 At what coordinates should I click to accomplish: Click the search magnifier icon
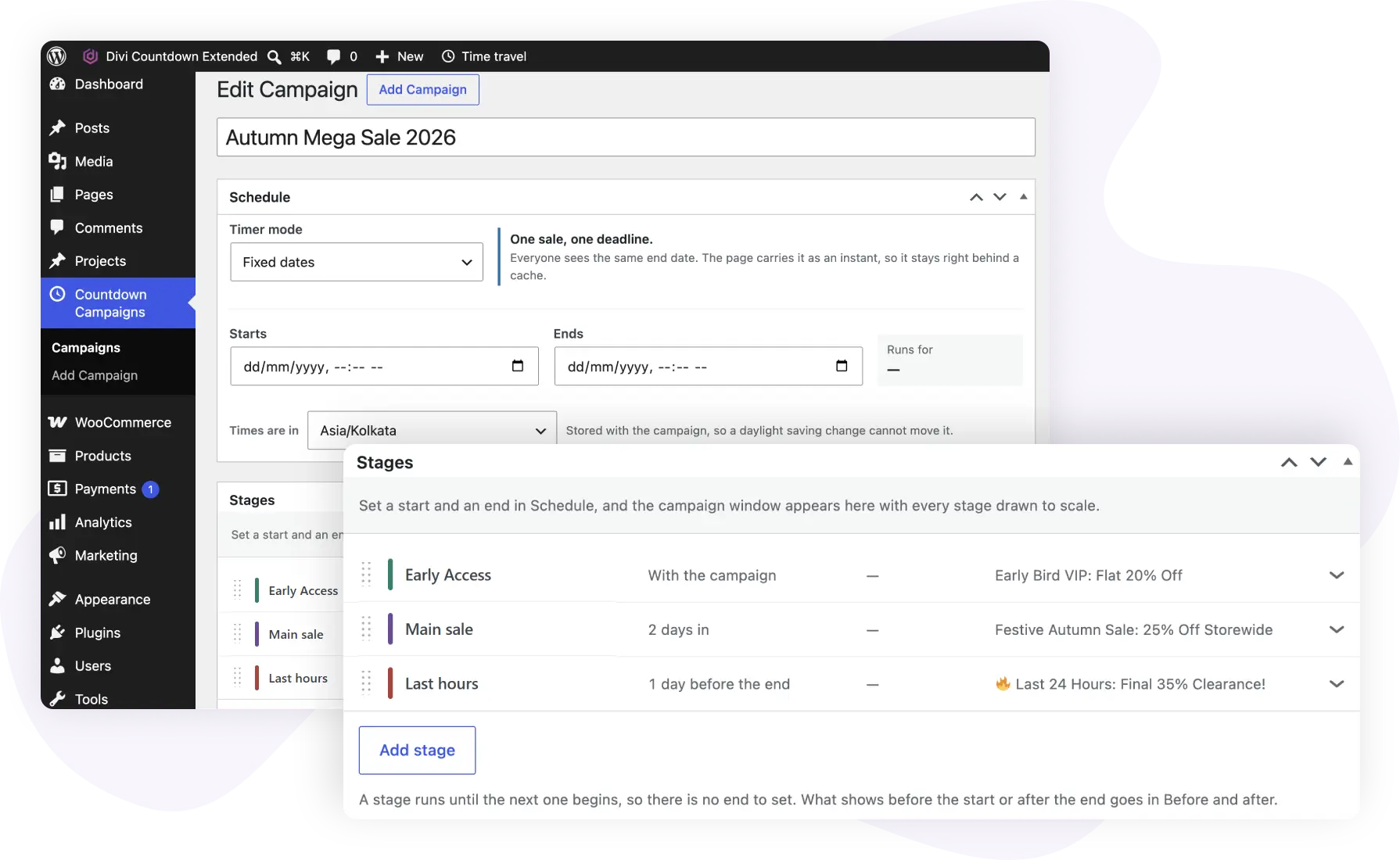[x=274, y=56]
